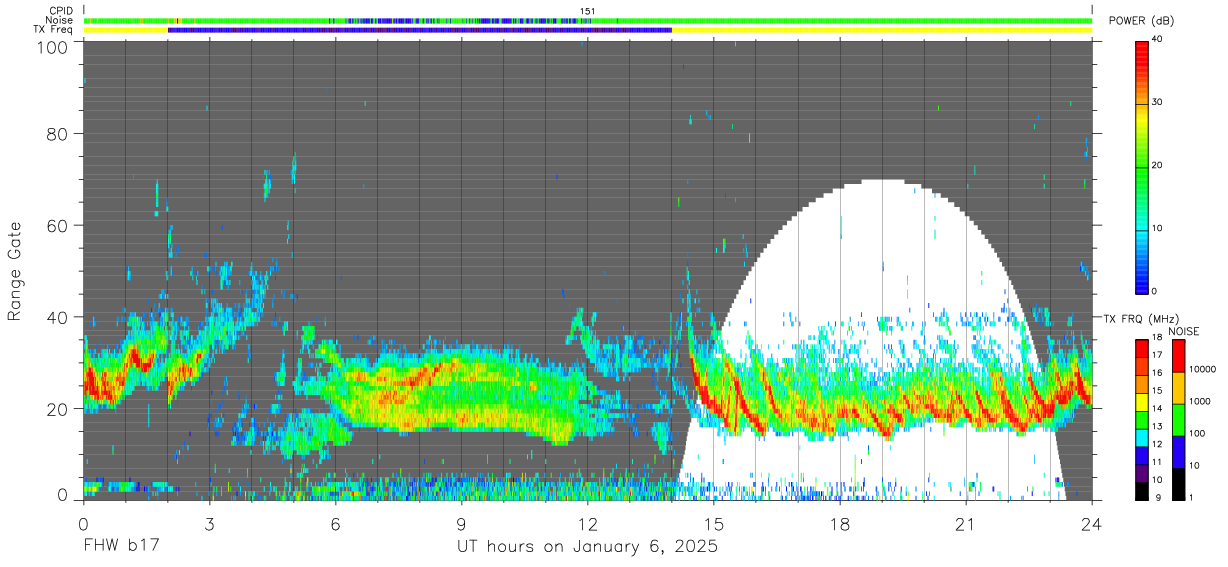Click the y-axis tick label 60
This screenshot has height=567, width=1228.
58,225
